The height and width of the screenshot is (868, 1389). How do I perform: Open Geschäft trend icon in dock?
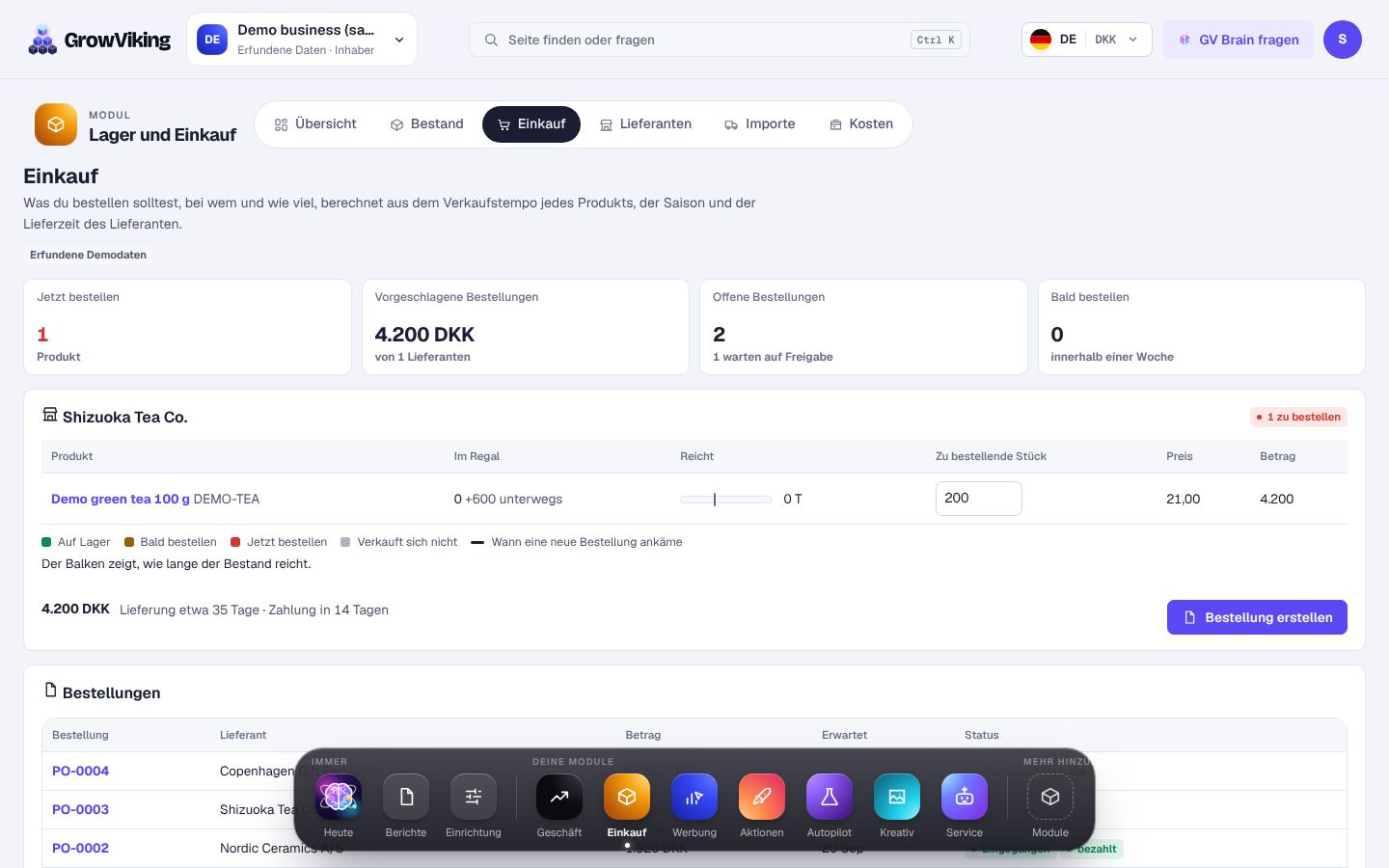point(559,797)
